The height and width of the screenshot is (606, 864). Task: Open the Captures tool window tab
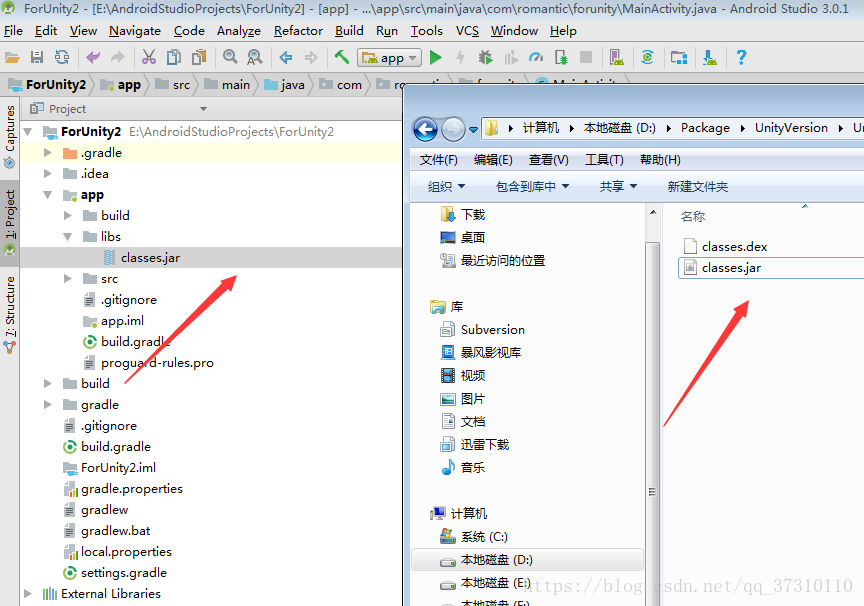(x=10, y=137)
